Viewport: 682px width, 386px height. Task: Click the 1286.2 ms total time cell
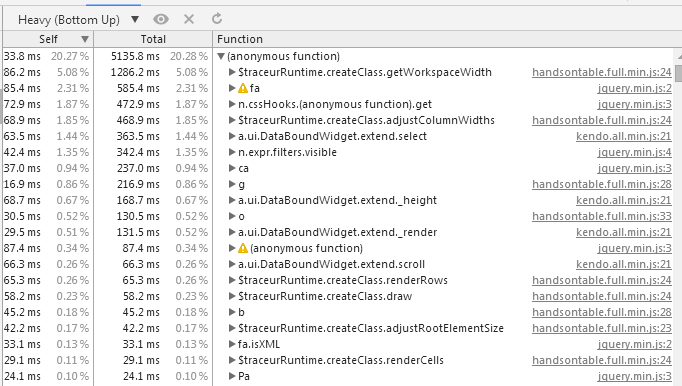pyautogui.click(x=135, y=72)
